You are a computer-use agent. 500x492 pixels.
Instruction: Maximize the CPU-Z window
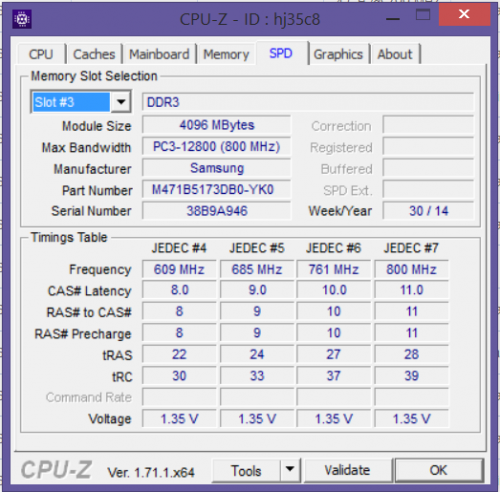click(x=423, y=15)
